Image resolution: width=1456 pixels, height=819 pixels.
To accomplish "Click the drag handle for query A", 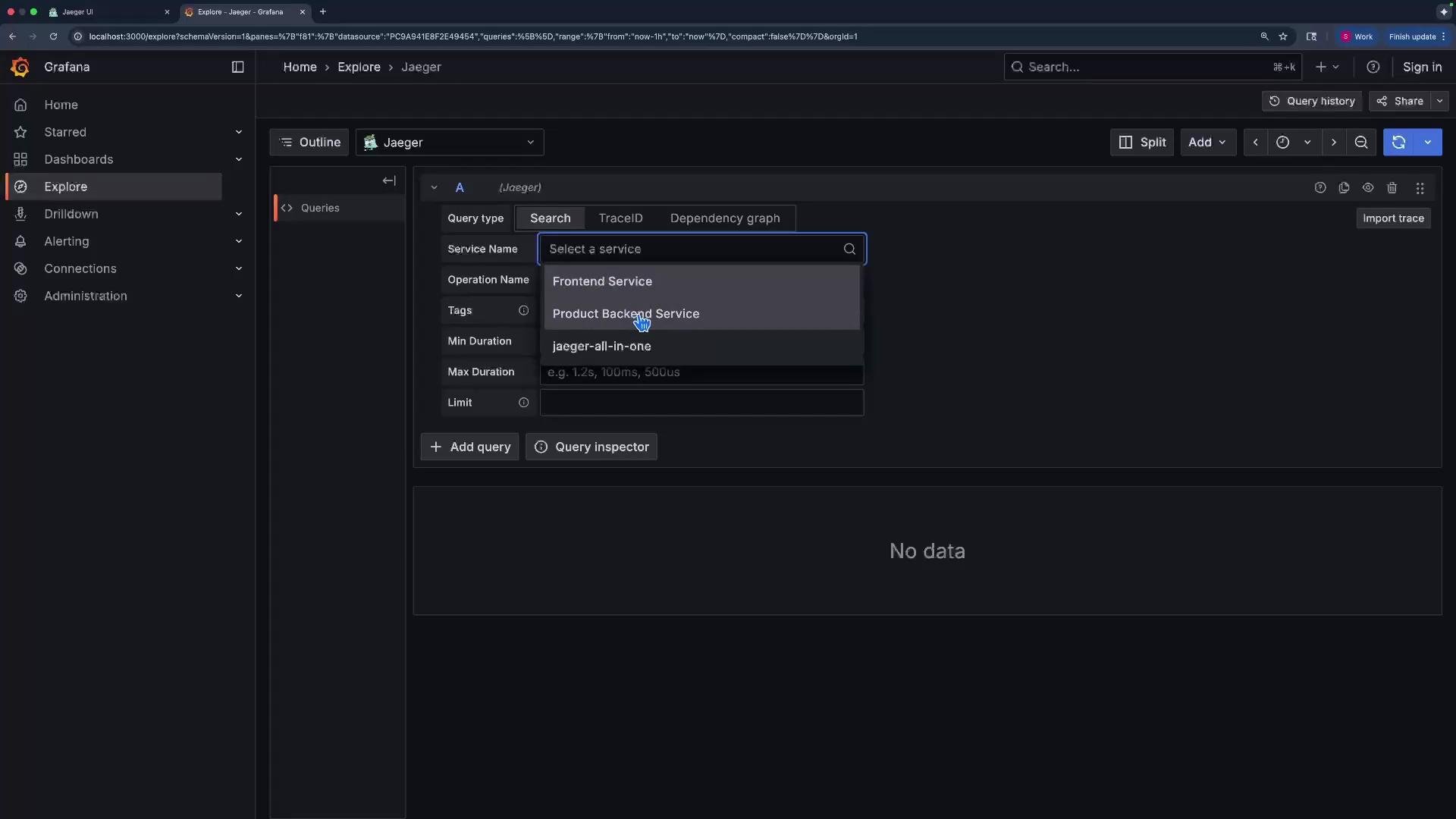I will point(1420,187).
